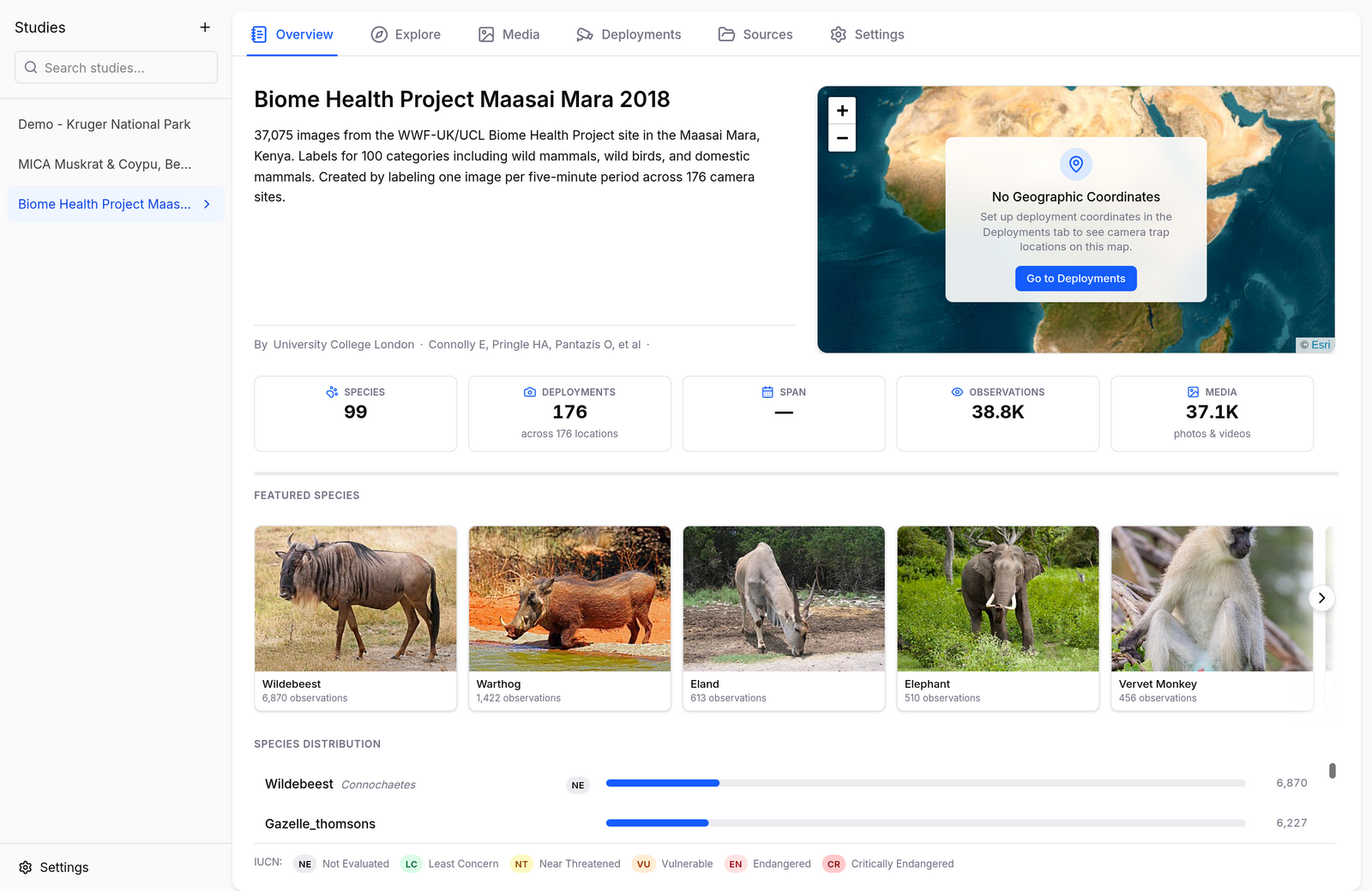Screen dimensions: 1372x891
Task: Show next featured species with arrow
Action: pyautogui.click(x=1321, y=598)
